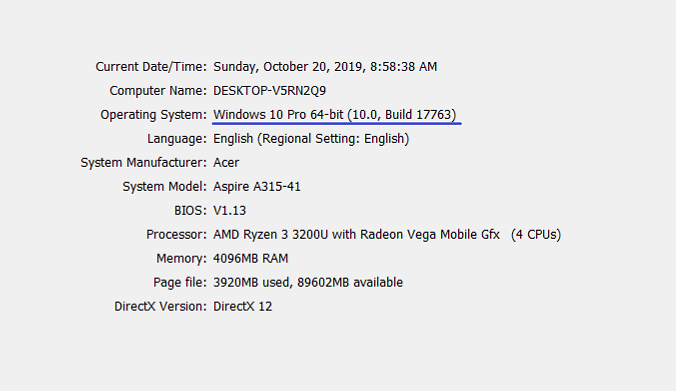Click the Processor label
Screen dimensions: 676x391
[176, 235]
